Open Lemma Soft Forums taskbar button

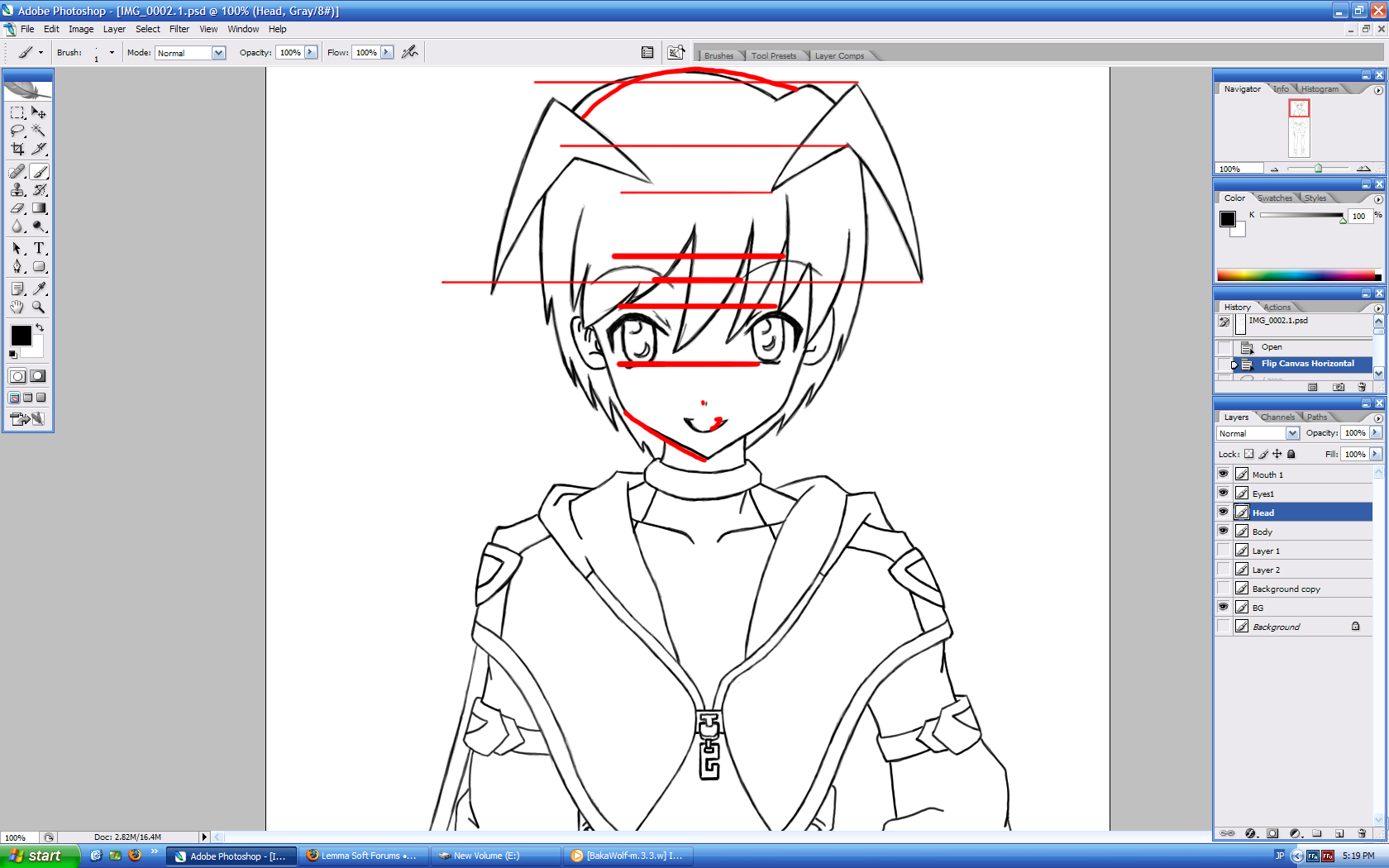[362, 856]
